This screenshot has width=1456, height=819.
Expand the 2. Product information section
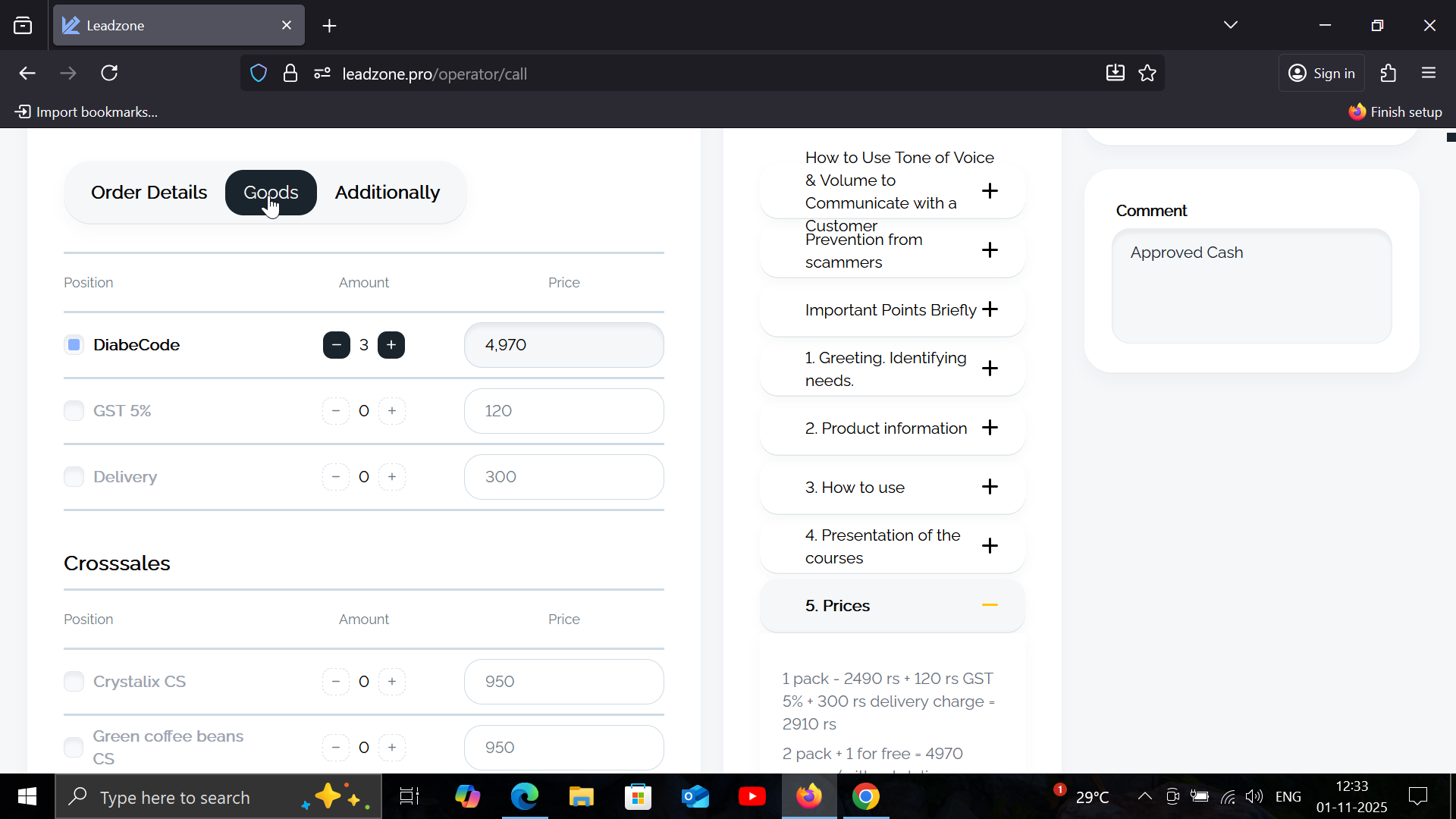990,428
